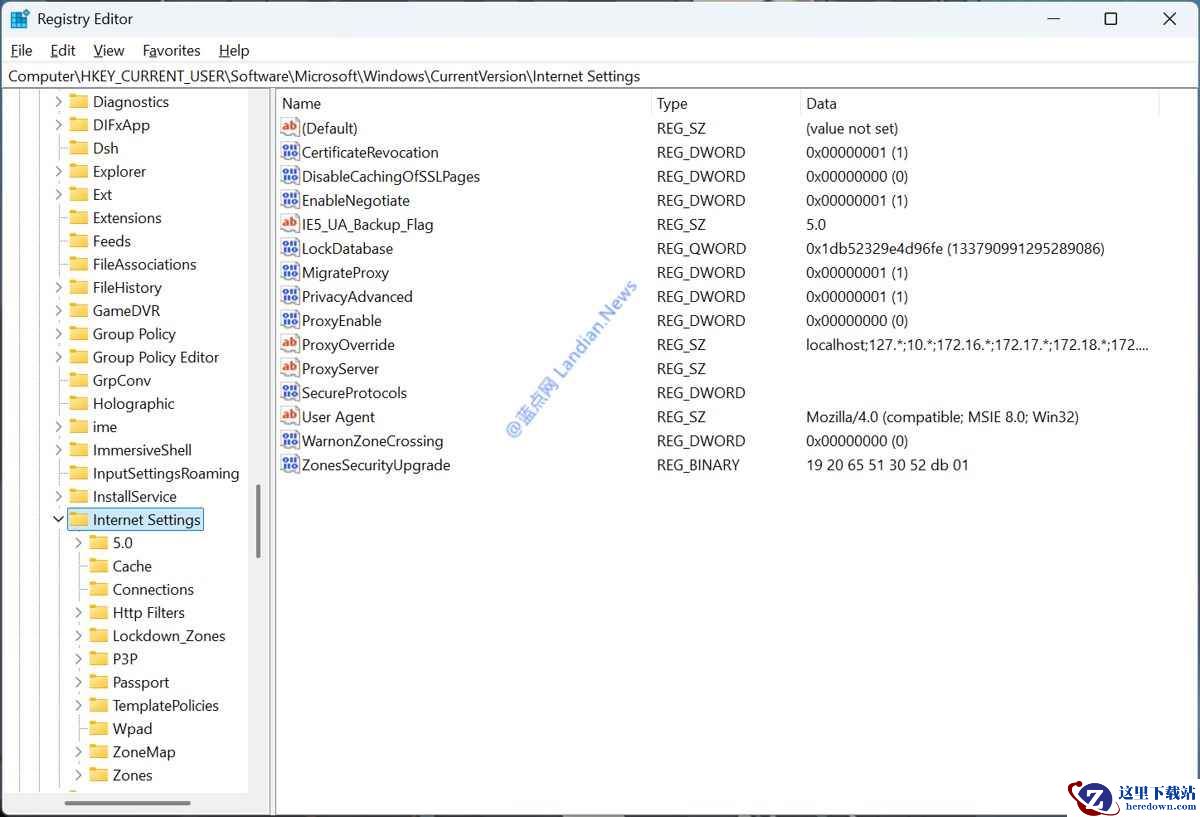Expand the ZoneMap subkey
Screen dimensions: 1200x817
(x=79, y=752)
